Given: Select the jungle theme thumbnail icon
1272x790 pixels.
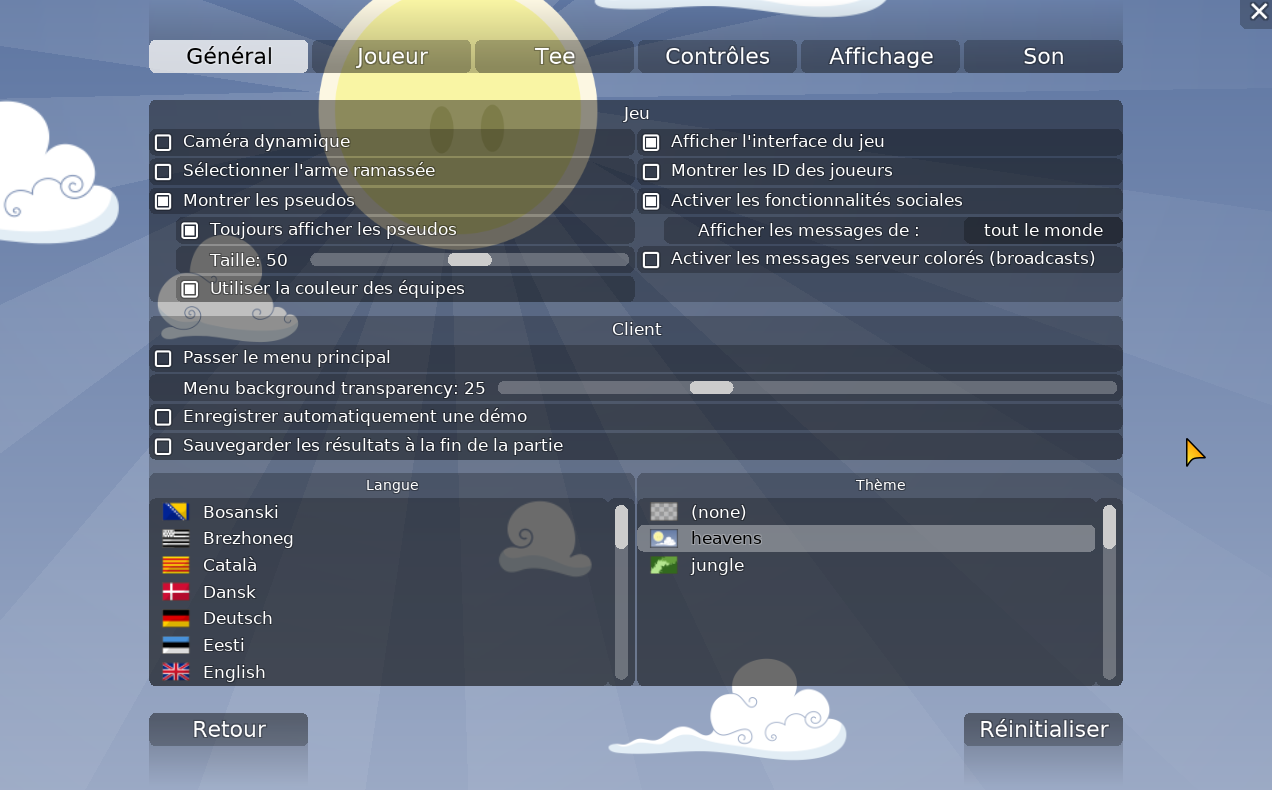Looking at the screenshot, I should click(664, 565).
